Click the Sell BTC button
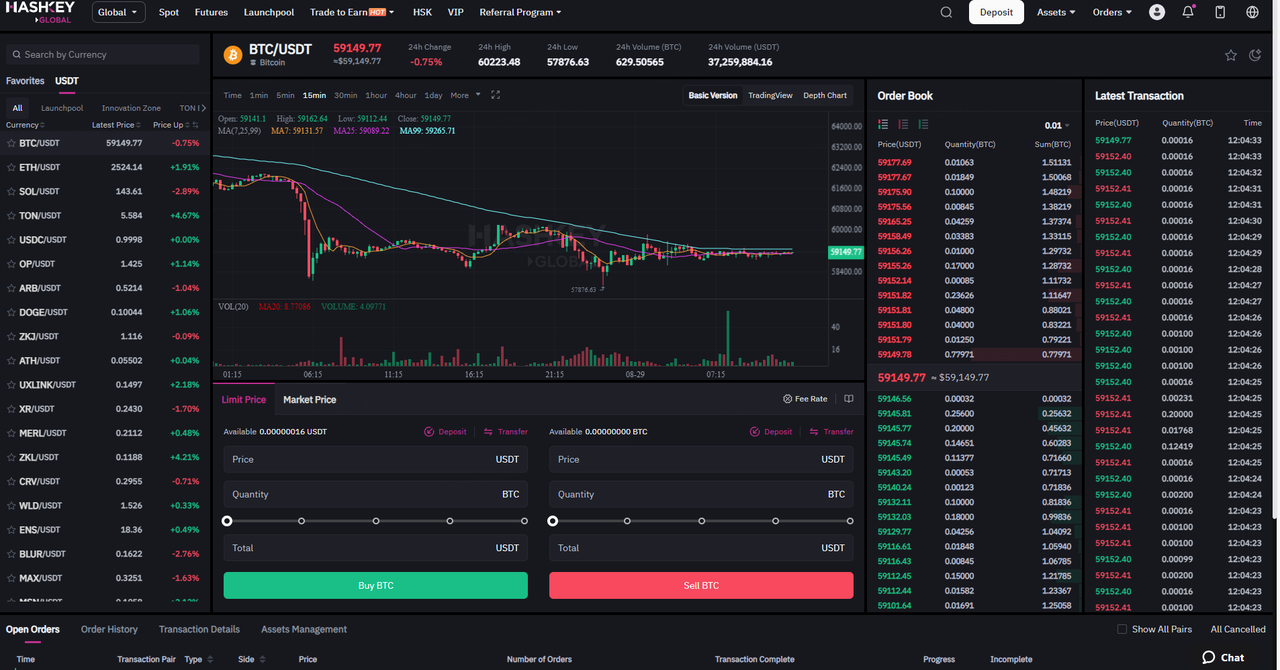This screenshot has height=670, width=1280. point(701,585)
